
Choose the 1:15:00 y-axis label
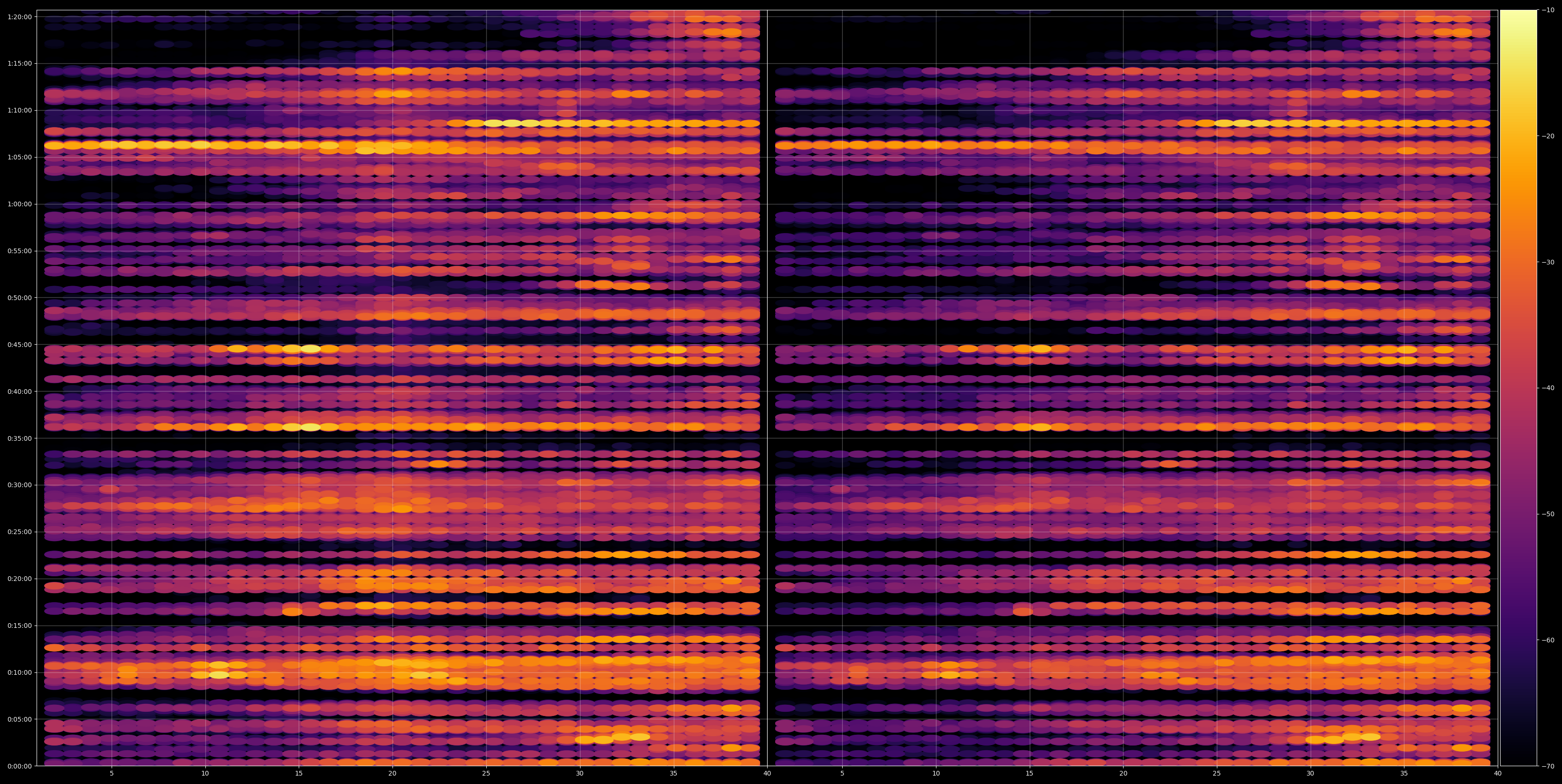[19, 63]
